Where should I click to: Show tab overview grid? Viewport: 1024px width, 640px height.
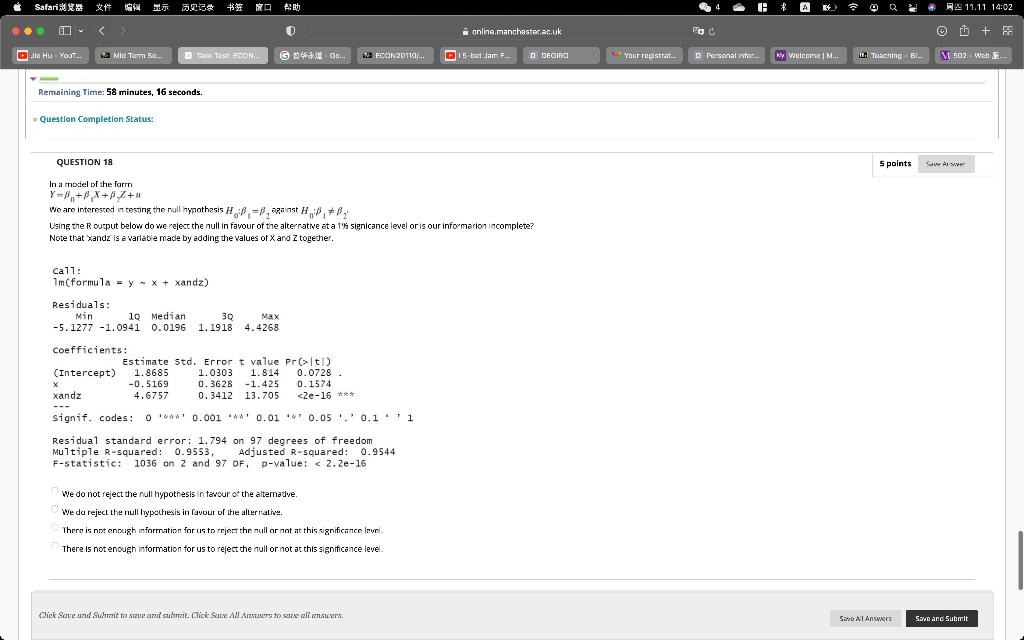(1008, 31)
